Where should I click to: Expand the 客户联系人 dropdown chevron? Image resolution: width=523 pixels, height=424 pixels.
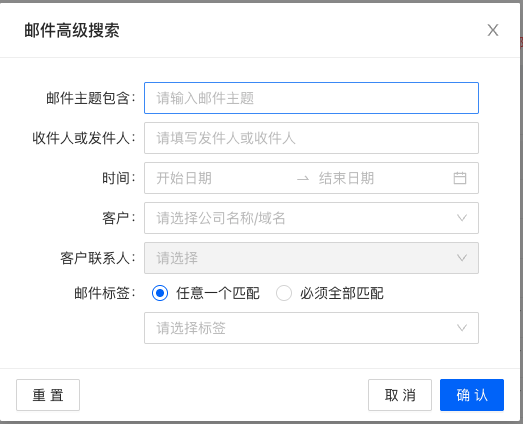pyautogui.click(x=462, y=258)
